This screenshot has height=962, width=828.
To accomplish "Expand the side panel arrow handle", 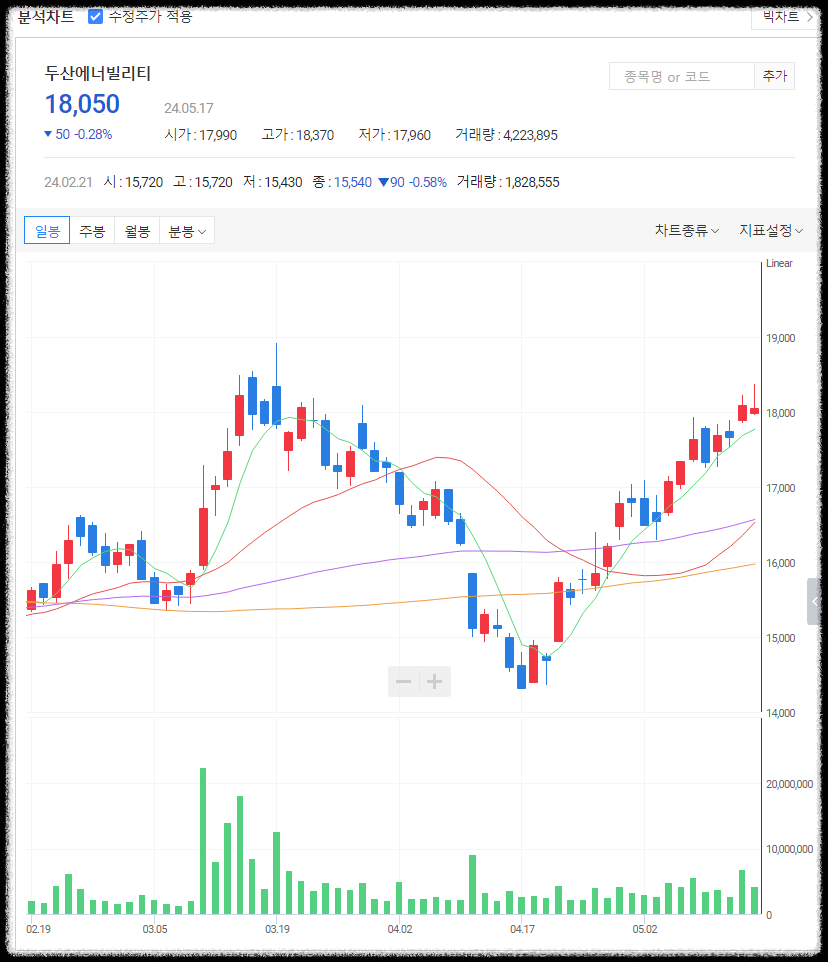I will coord(814,601).
